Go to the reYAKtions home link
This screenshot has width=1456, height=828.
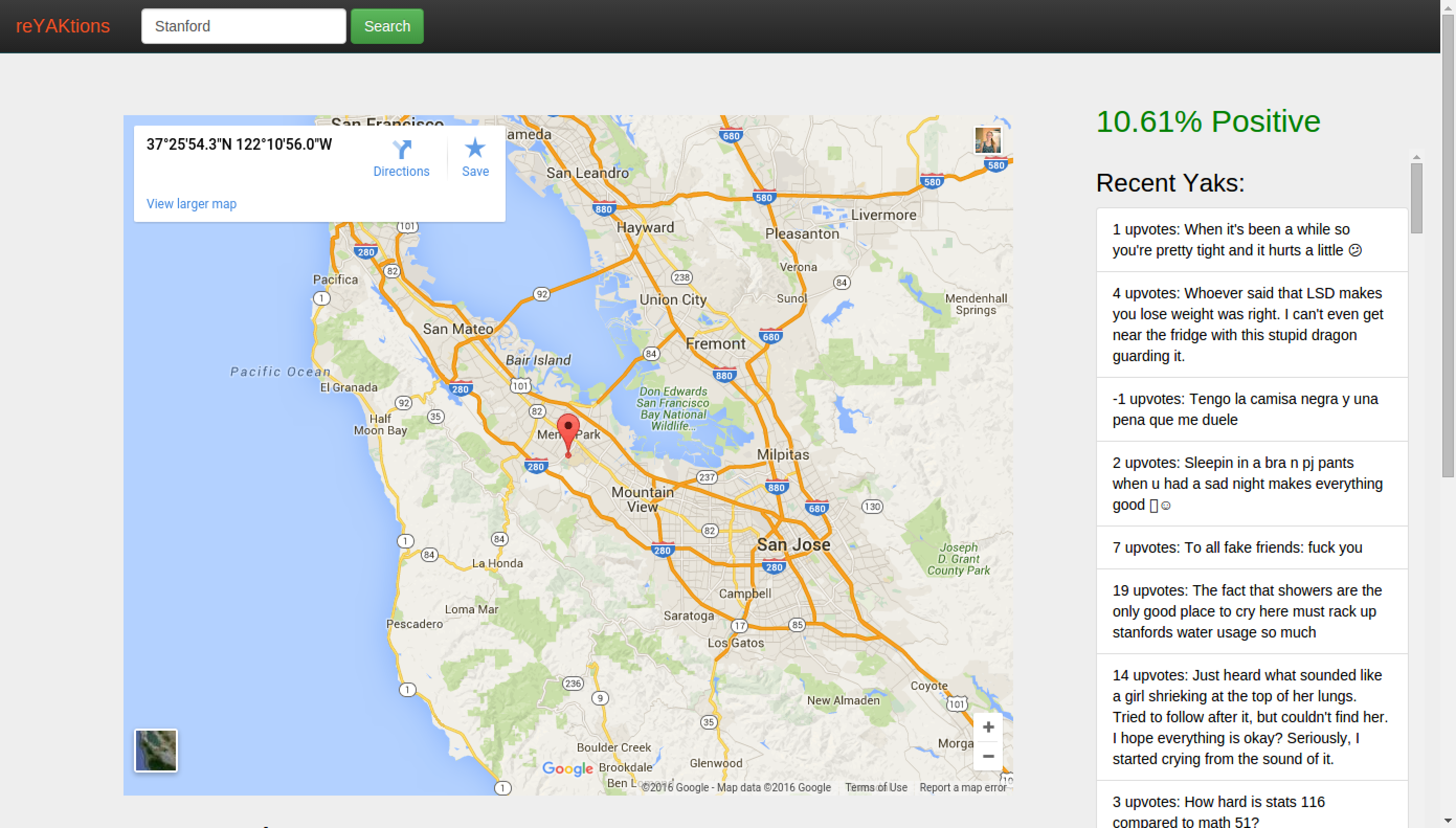coord(62,26)
